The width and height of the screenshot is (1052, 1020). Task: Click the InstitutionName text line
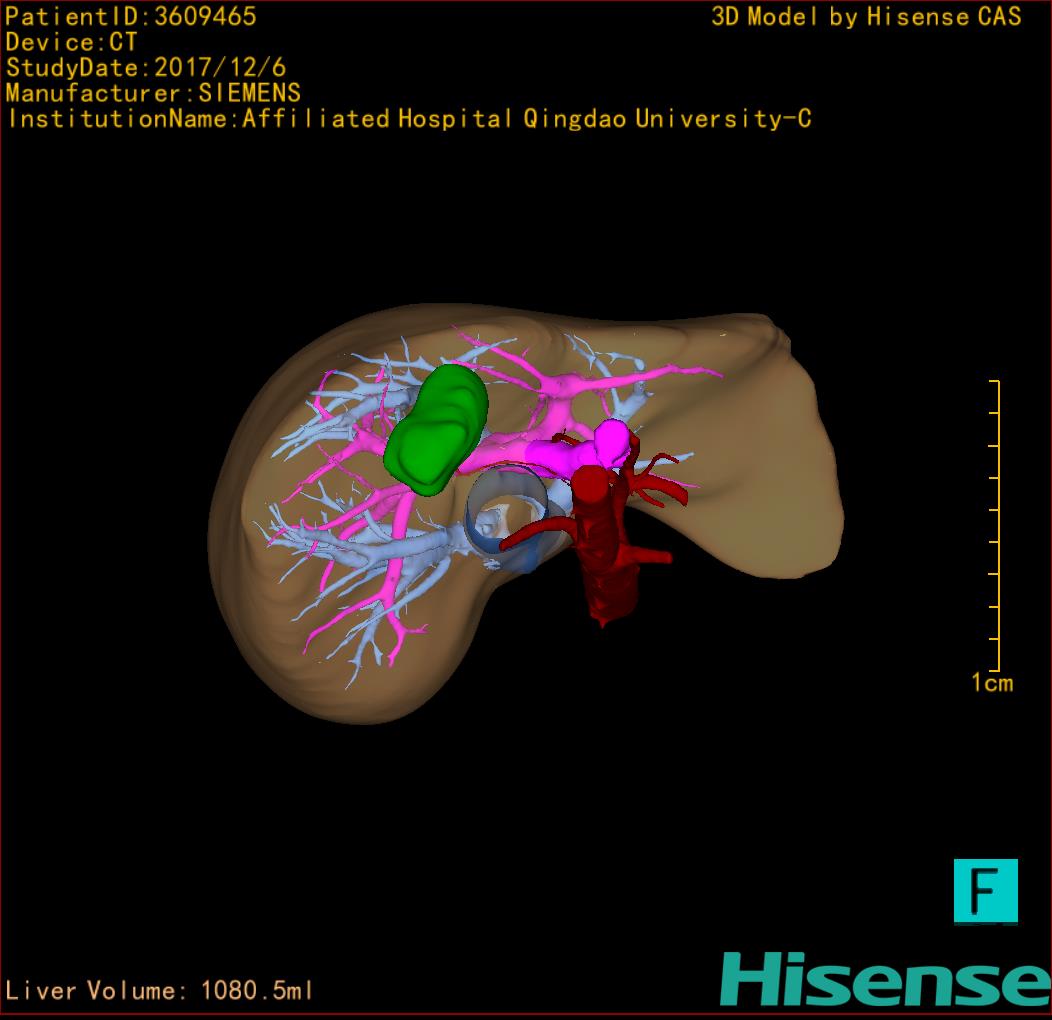(408, 119)
